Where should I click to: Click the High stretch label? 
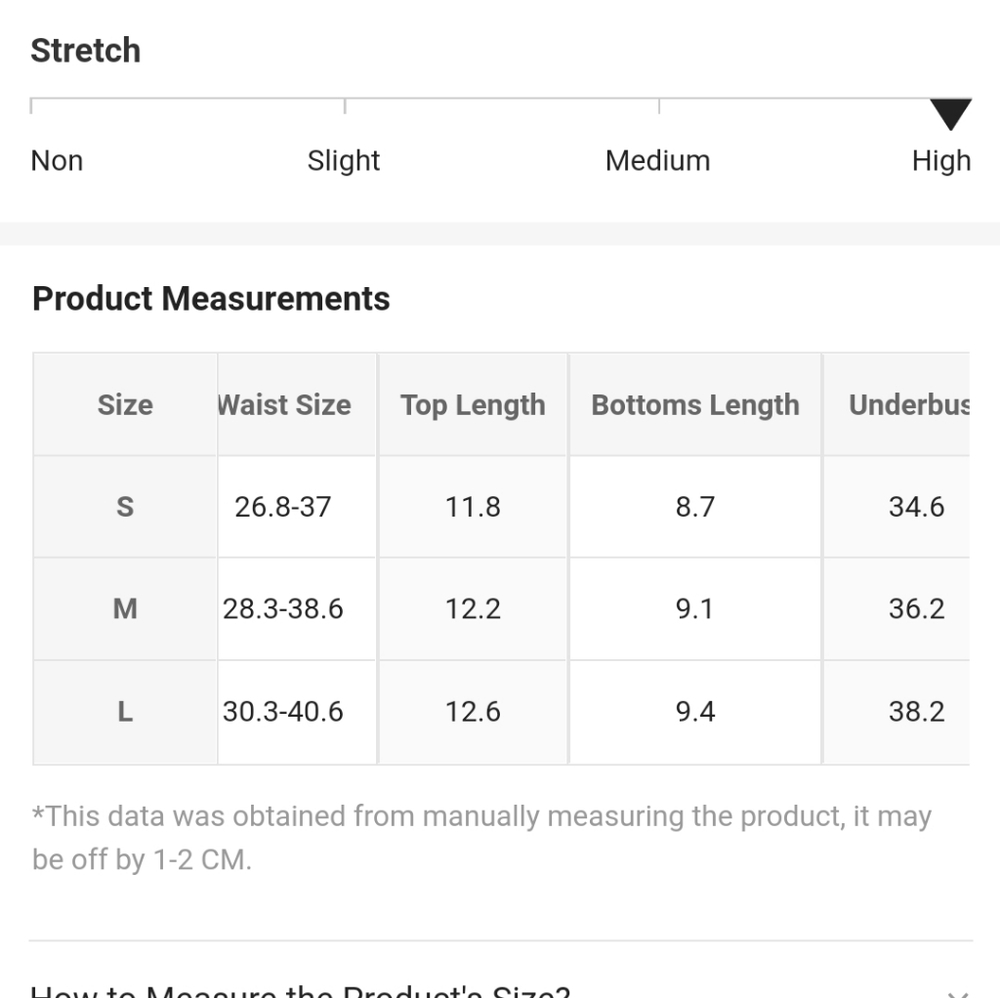(941, 161)
